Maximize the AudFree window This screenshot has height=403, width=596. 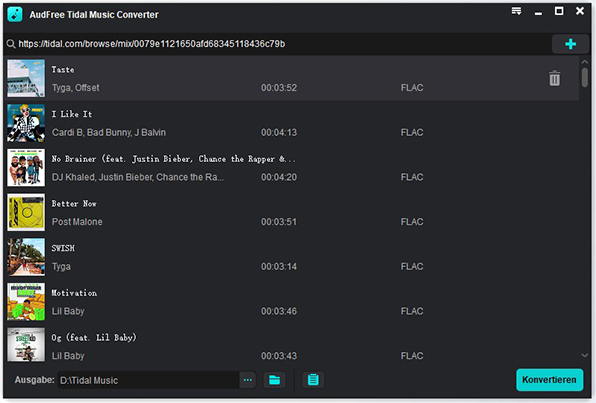point(559,11)
